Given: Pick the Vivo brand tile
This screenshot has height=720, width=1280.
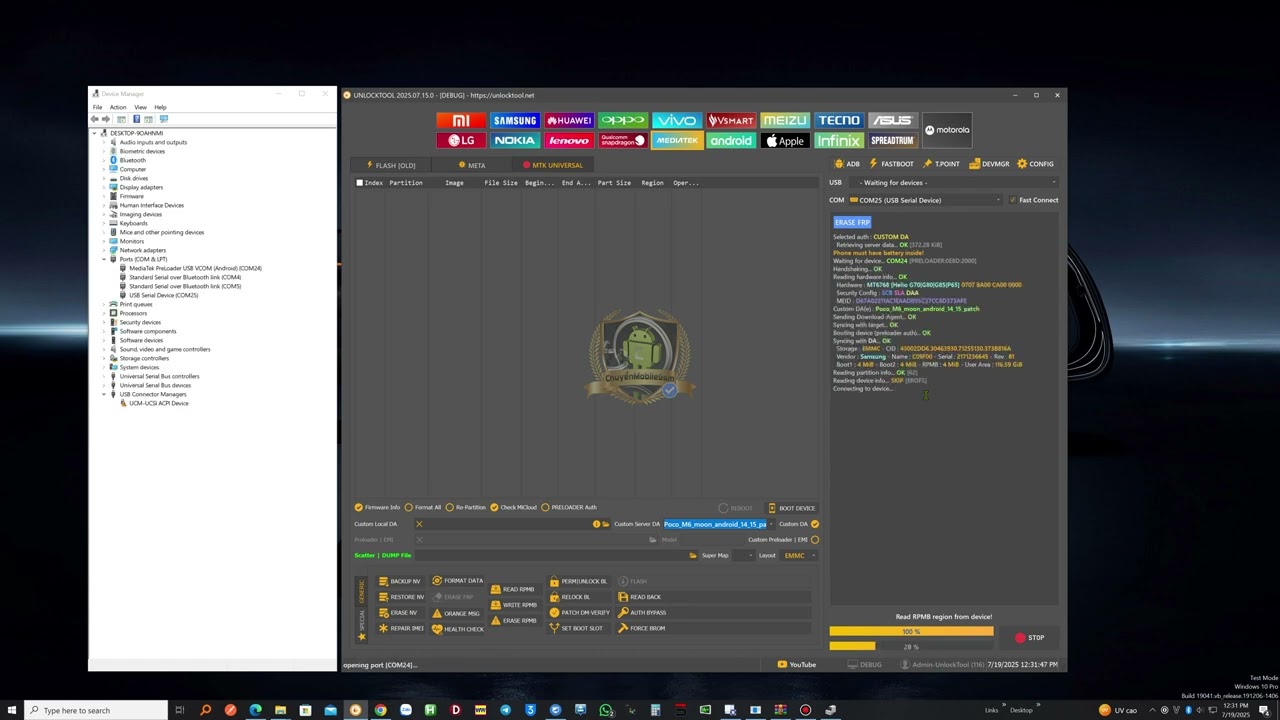Looking at the screenshot, I should (677, 121).
